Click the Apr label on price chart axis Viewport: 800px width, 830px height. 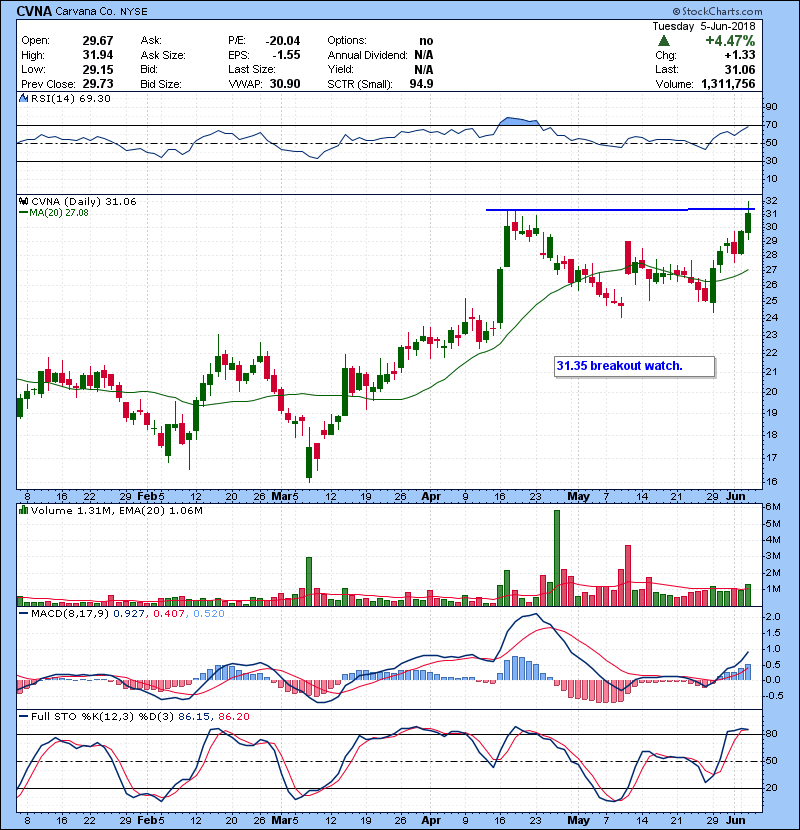point(431,497)
